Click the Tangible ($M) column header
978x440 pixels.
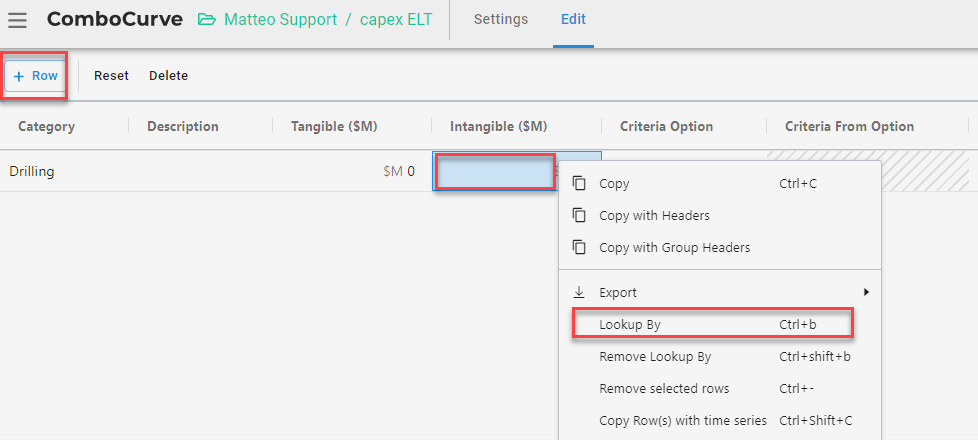tap(334, 126)
